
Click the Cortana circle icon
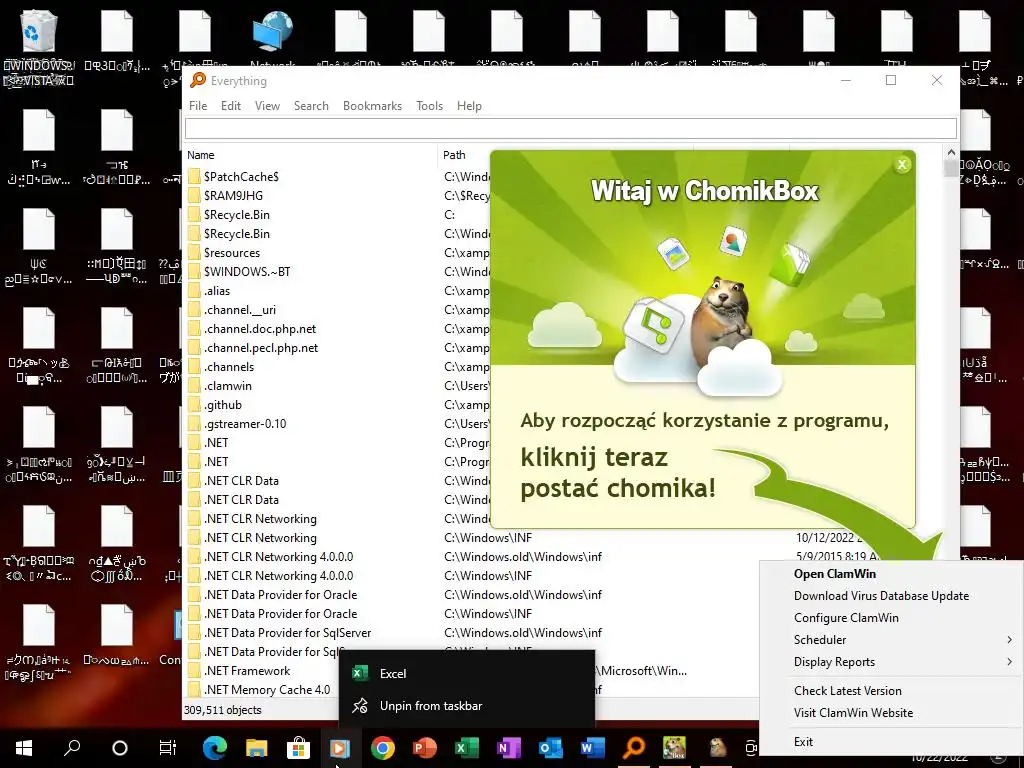tap(120, 748)
